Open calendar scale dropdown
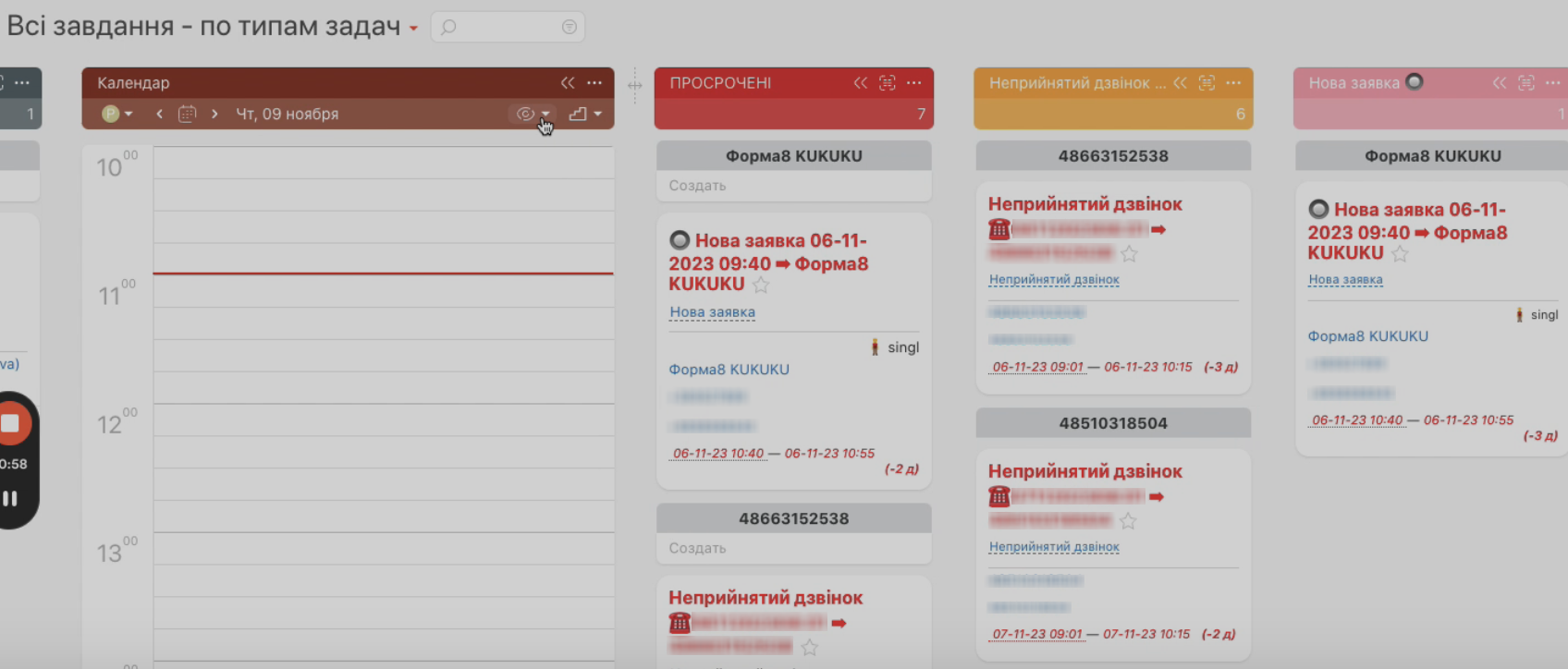The height and width of the screenshot is (669, 1568). click(585, 114)
